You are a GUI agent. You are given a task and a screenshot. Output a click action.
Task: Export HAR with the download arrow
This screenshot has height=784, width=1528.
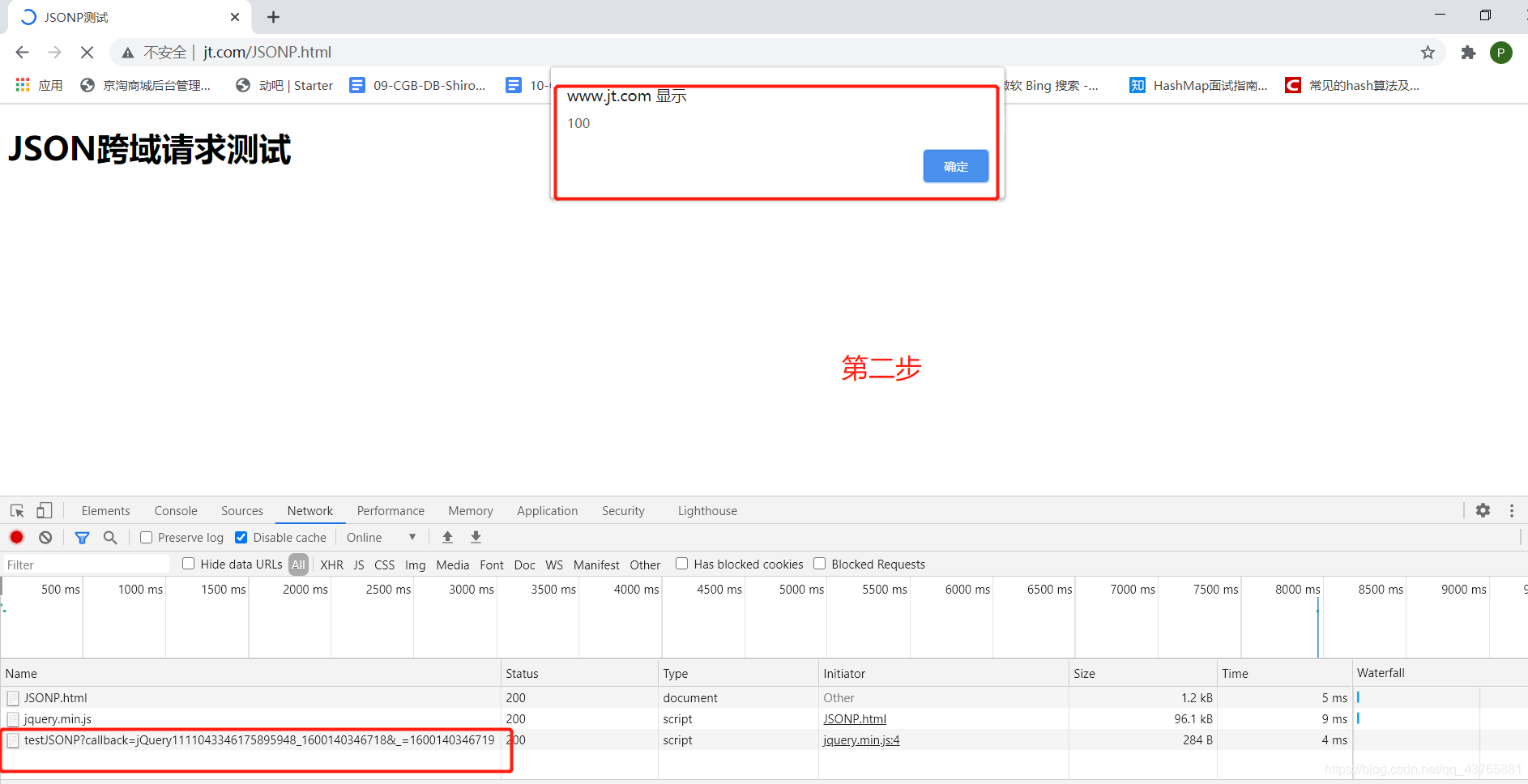[x=476, y=537]
